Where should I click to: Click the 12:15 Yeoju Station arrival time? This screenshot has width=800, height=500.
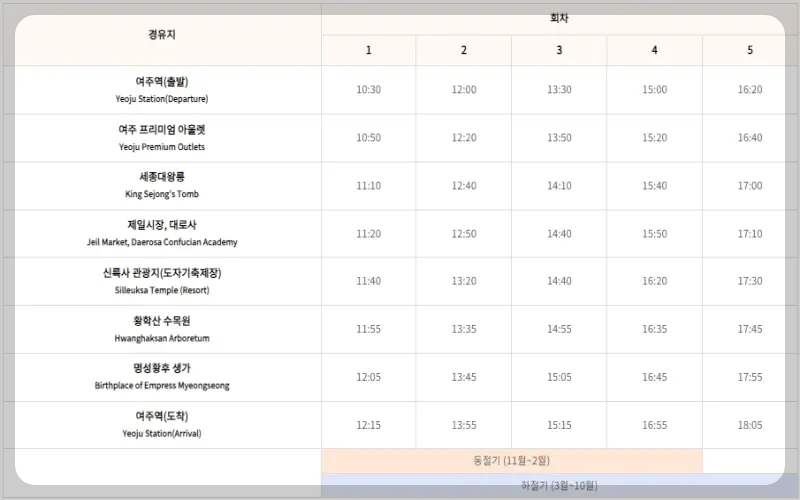[368, 425]
